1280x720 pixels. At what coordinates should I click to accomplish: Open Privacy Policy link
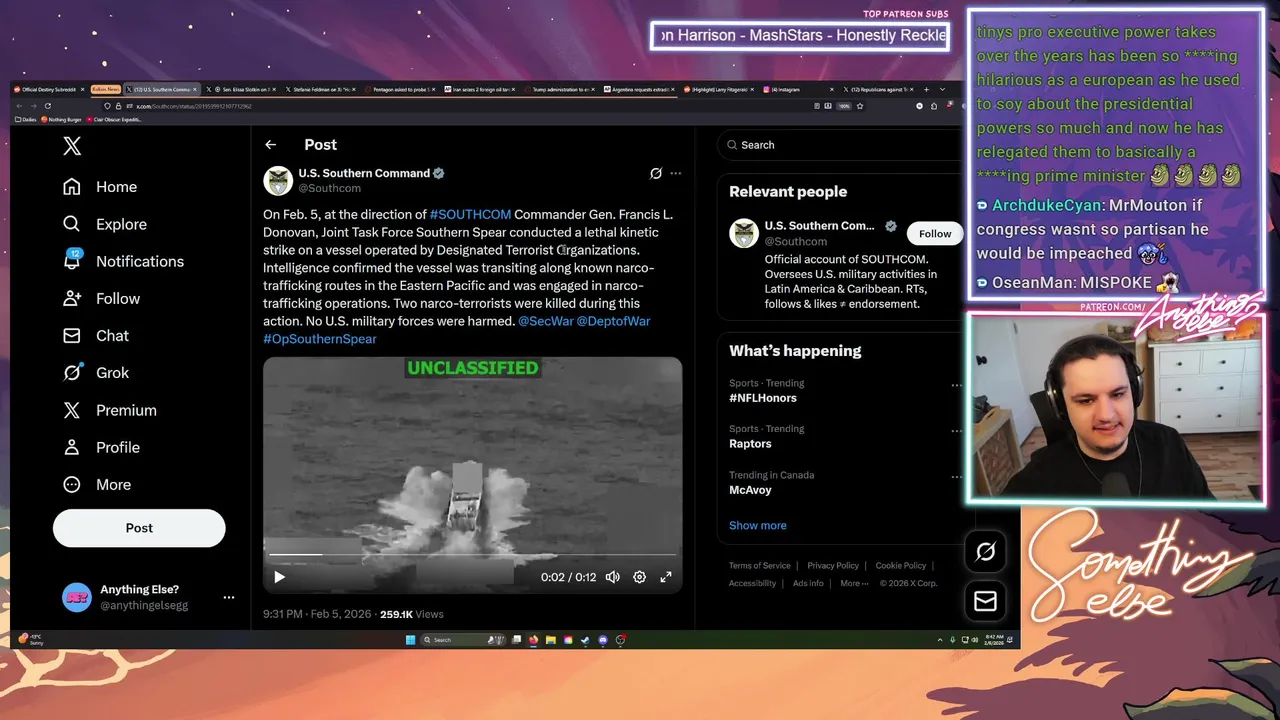833,566
